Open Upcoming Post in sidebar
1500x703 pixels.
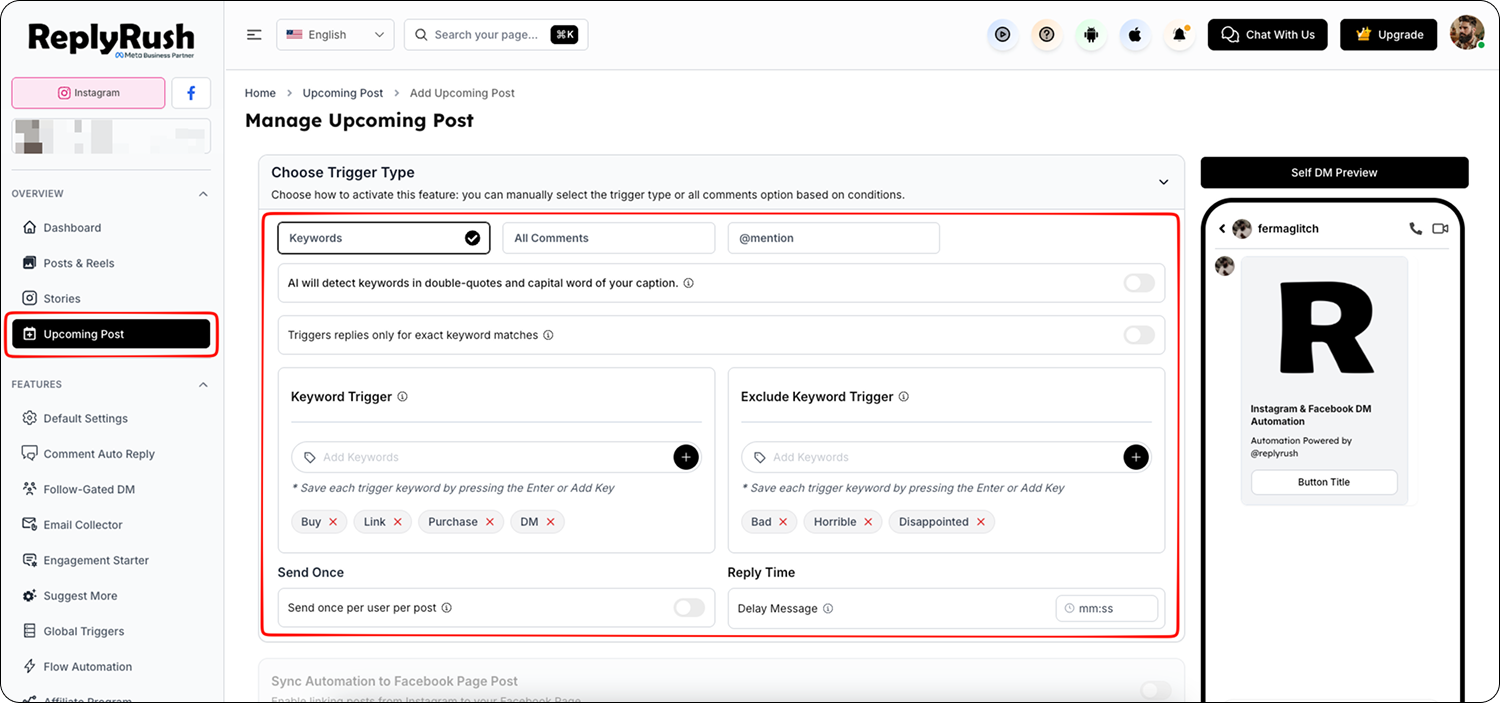111,334
